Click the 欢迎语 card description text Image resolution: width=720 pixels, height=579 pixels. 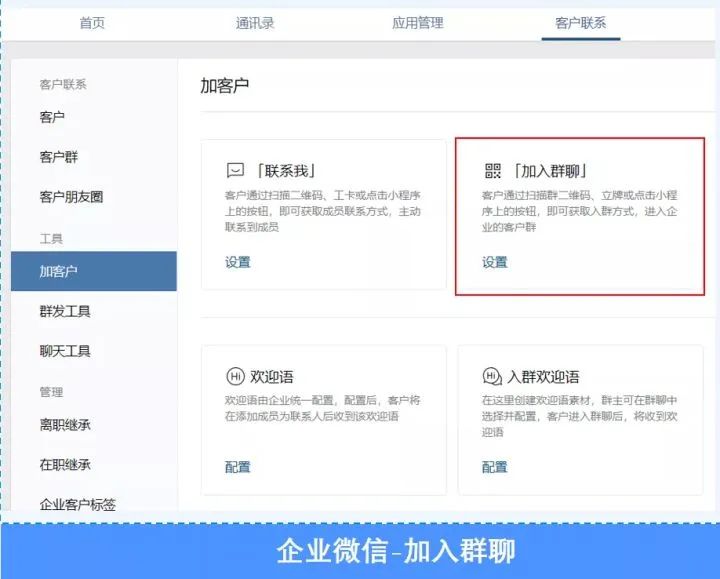pos(322,408)
